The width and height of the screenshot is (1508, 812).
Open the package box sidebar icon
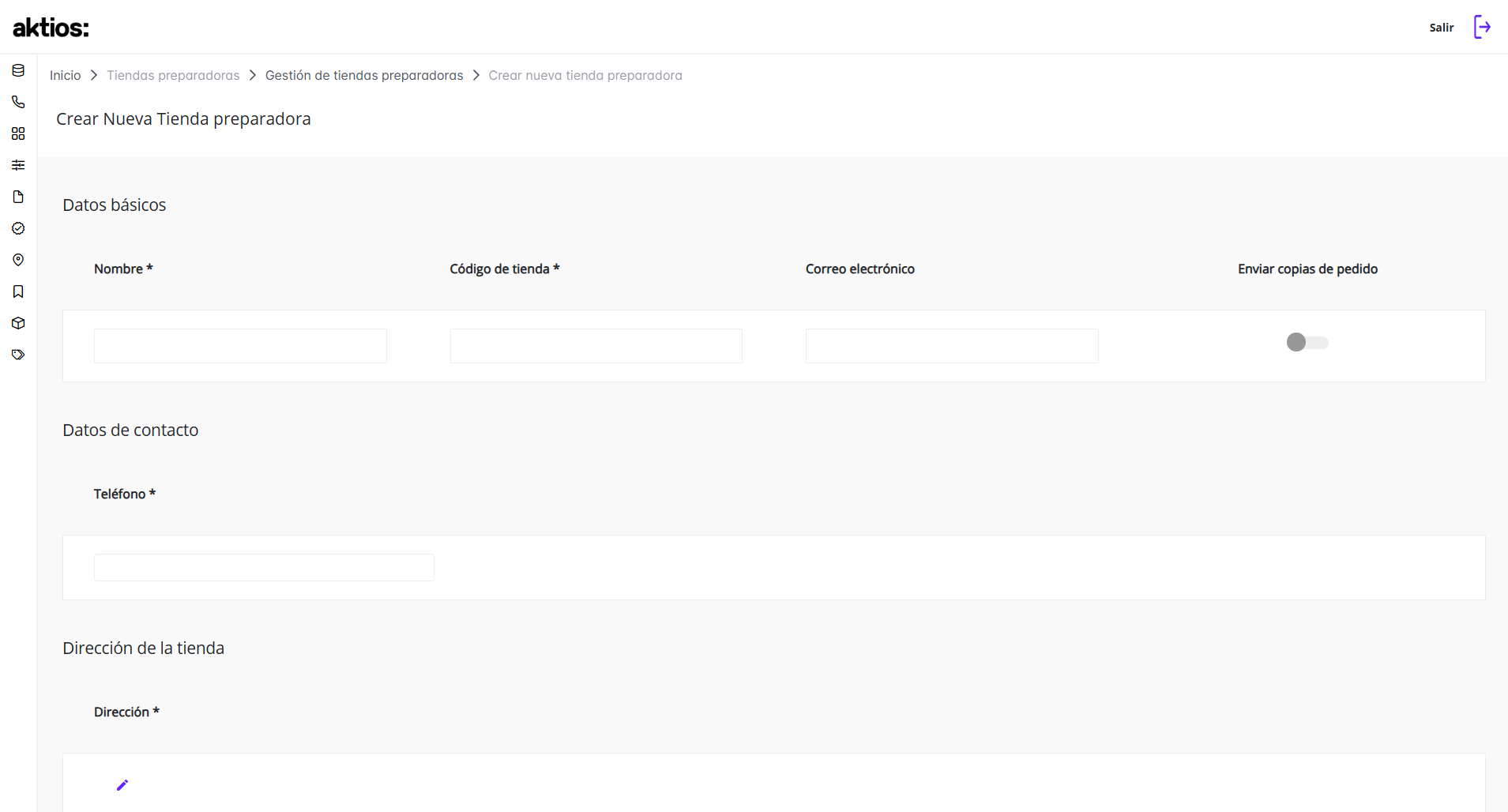click(x=18, y=323)
